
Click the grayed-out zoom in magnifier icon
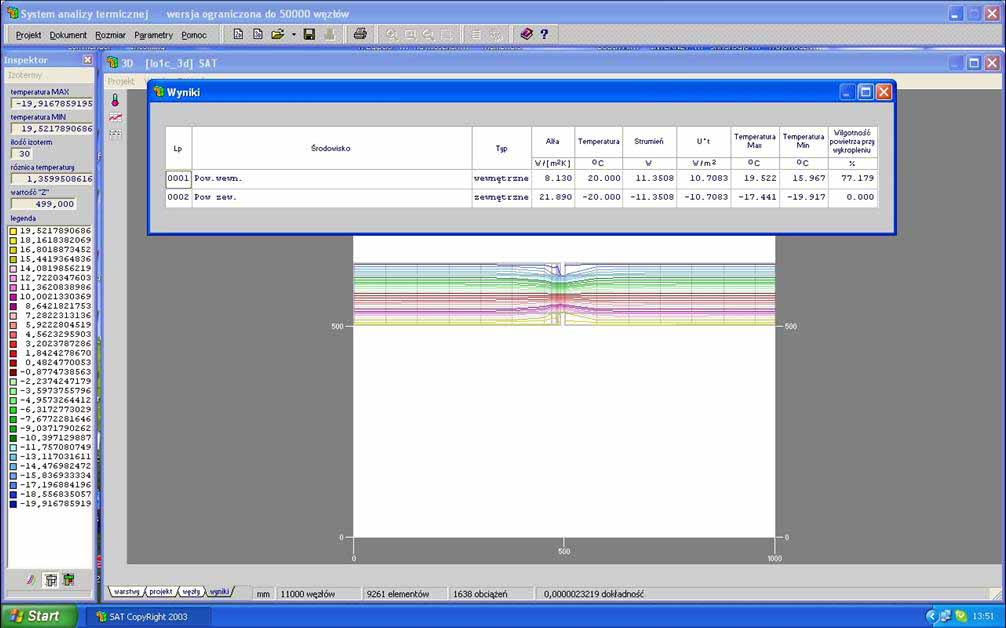(x=391, y=35)
